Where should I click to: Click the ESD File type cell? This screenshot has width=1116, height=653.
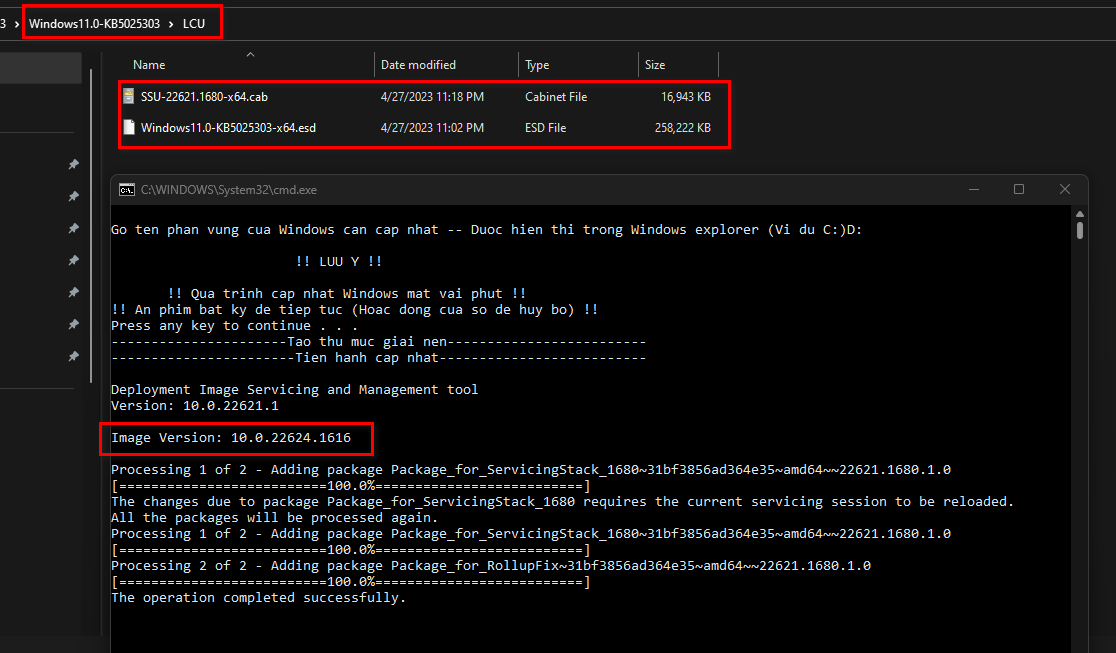point(545,128)
